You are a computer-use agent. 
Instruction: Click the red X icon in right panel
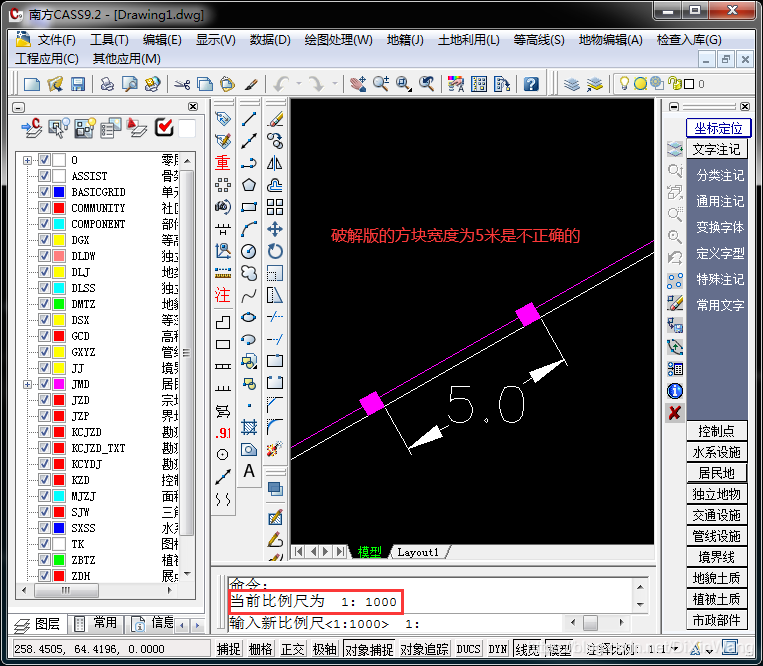point(674,413)
